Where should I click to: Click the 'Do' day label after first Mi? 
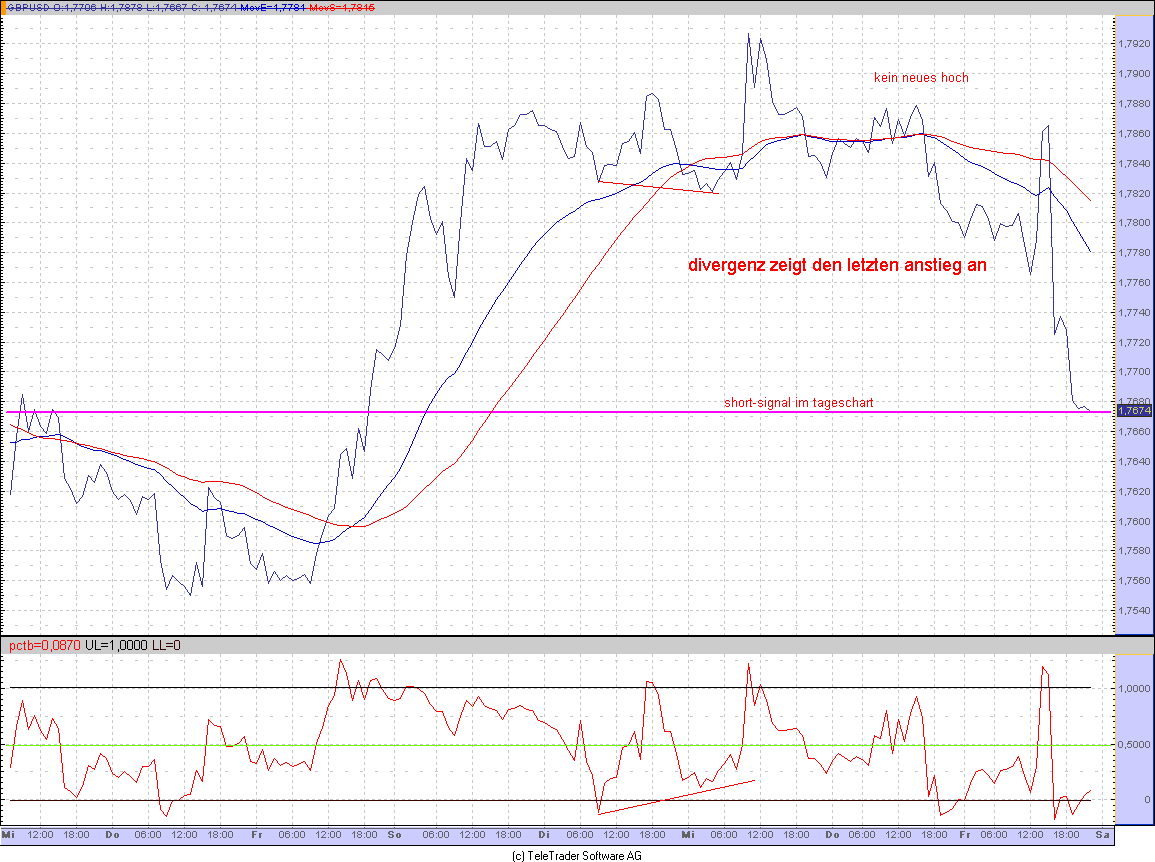pyautogui.click(x=112, y=835)
